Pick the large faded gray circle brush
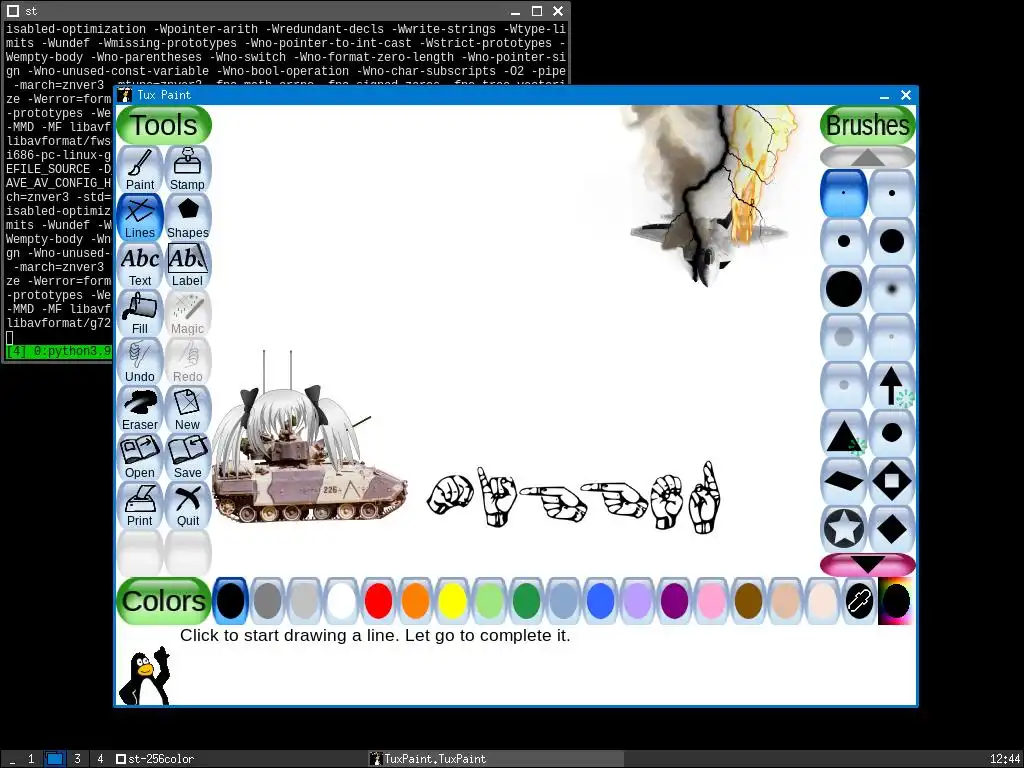The height and width of the screenshot is (768, 1024). point(844,337)
